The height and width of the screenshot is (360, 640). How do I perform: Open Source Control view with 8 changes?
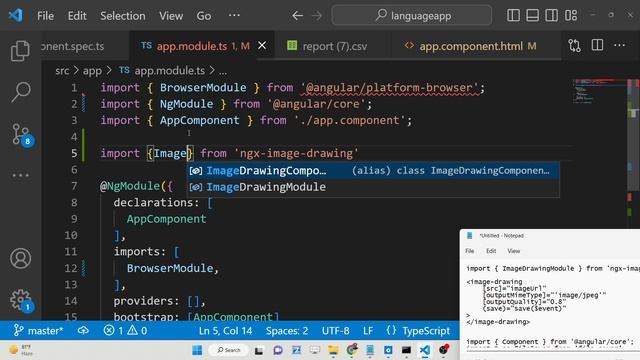[x=21, y=134]
